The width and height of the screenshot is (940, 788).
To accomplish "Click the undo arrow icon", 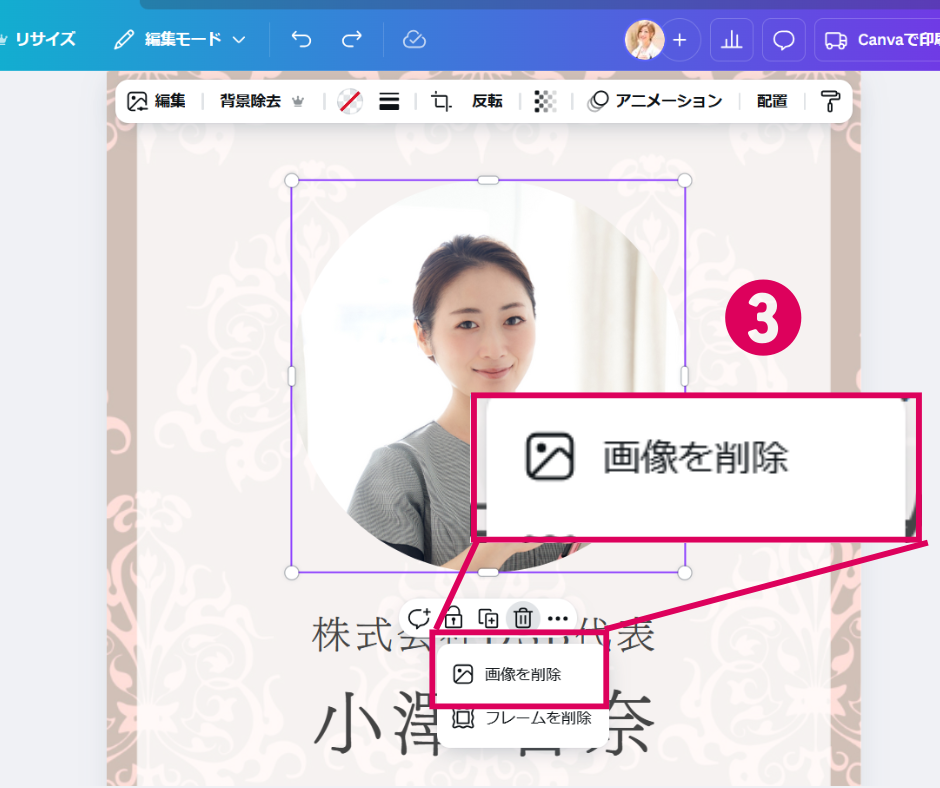I will [x=301, y=40].
